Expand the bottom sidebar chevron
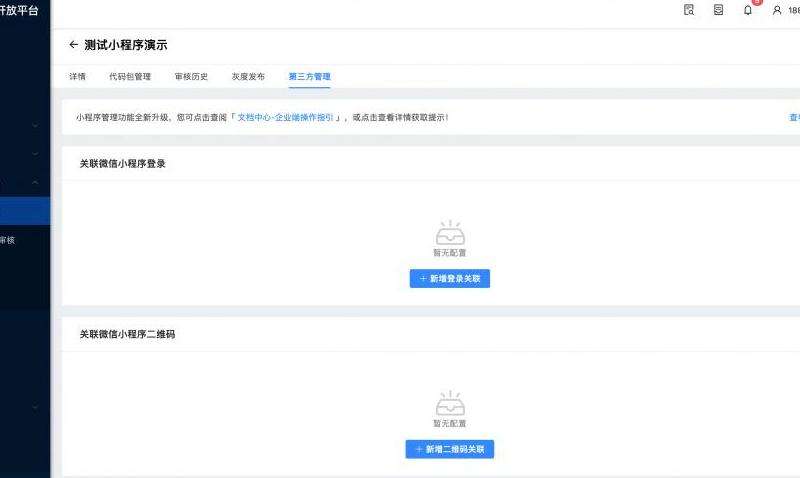Viewport: 800px width, 478px height. click(36, 408)
